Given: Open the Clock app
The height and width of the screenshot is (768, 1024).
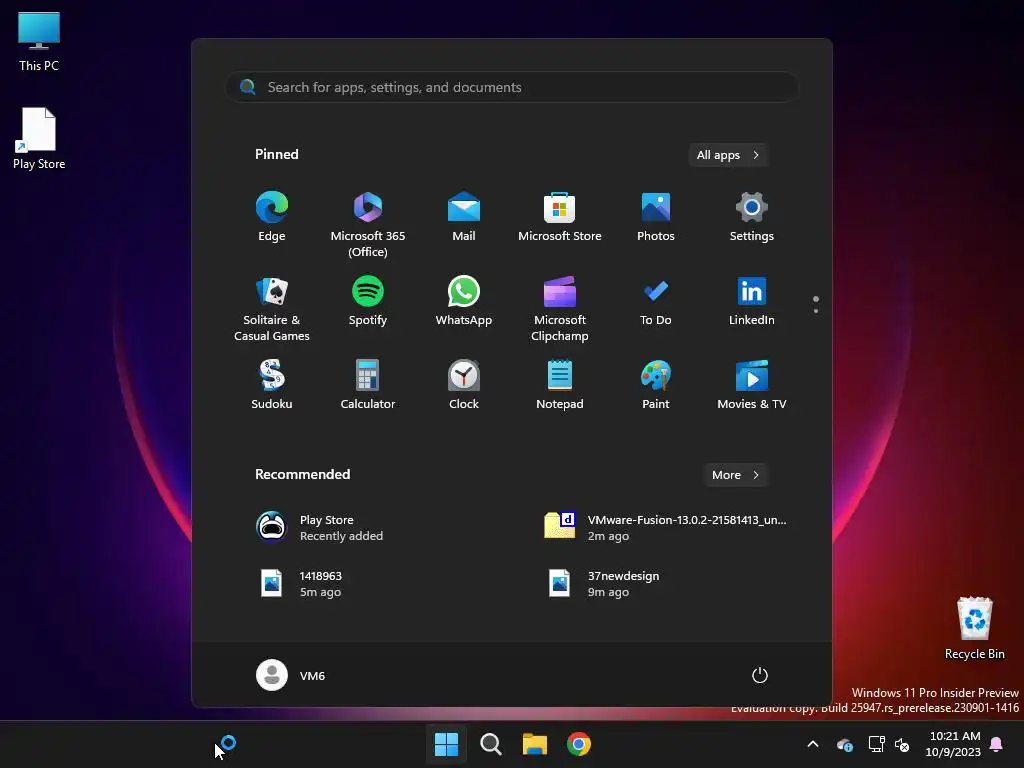Looking at the screenshot, I should 464,385.
